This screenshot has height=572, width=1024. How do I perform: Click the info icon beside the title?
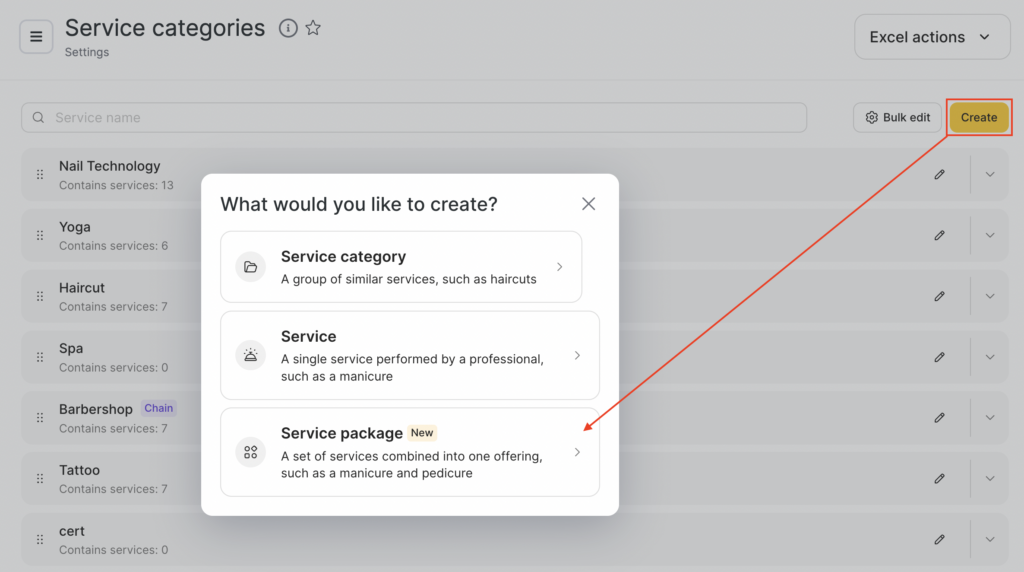point(288,28)
